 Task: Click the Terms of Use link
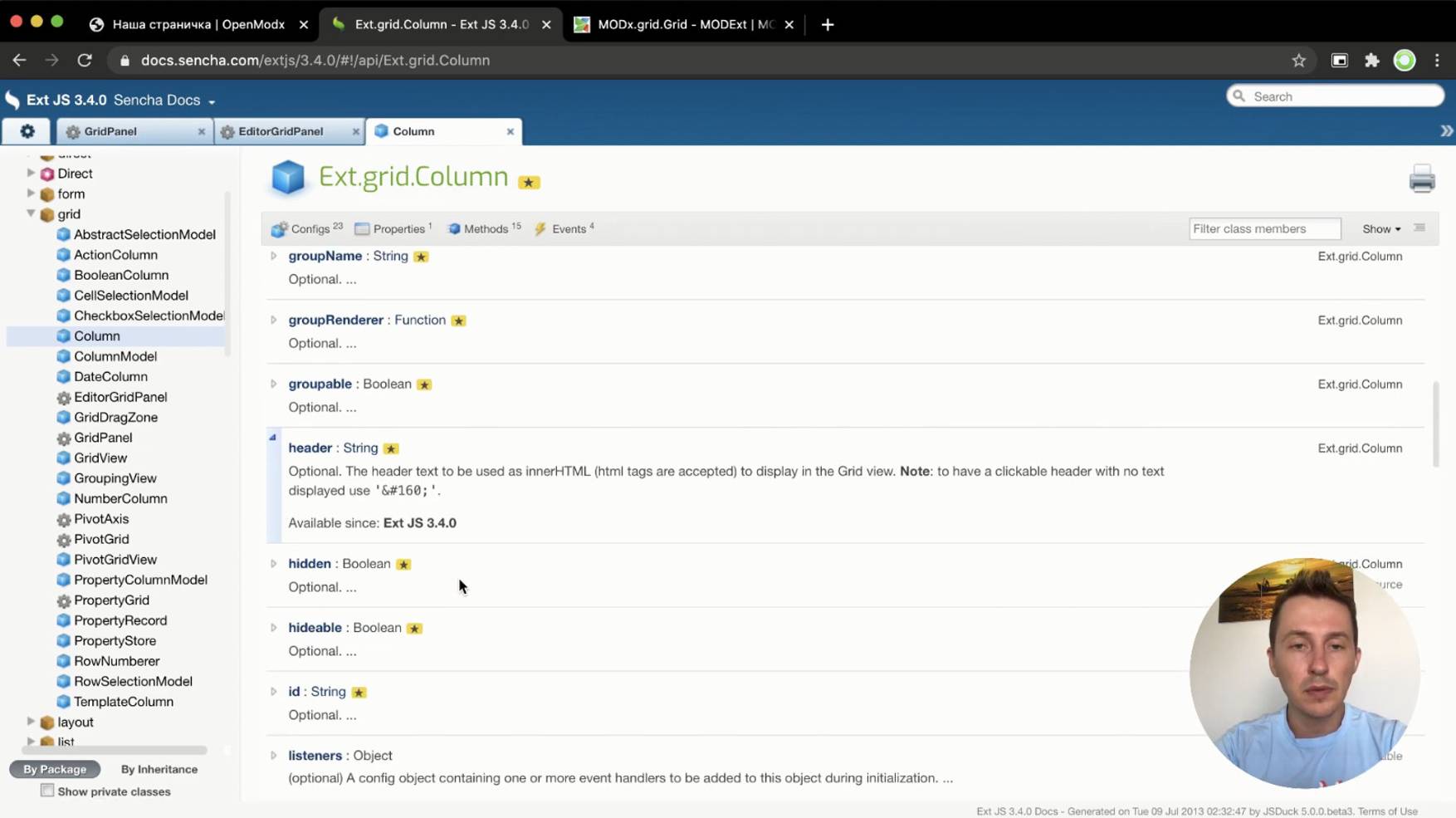pyautogui.click(x=1387, y=811)
